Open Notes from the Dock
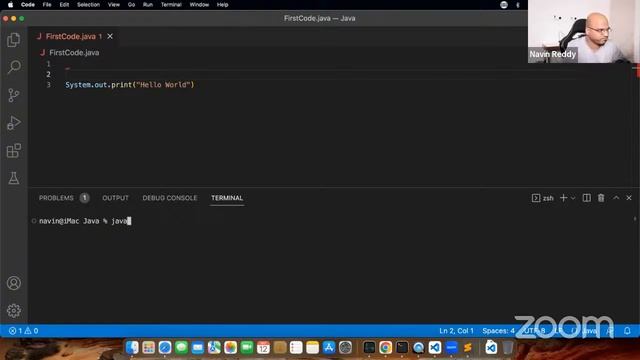This screenshot has height=360, width=640. tap(312, 348)
